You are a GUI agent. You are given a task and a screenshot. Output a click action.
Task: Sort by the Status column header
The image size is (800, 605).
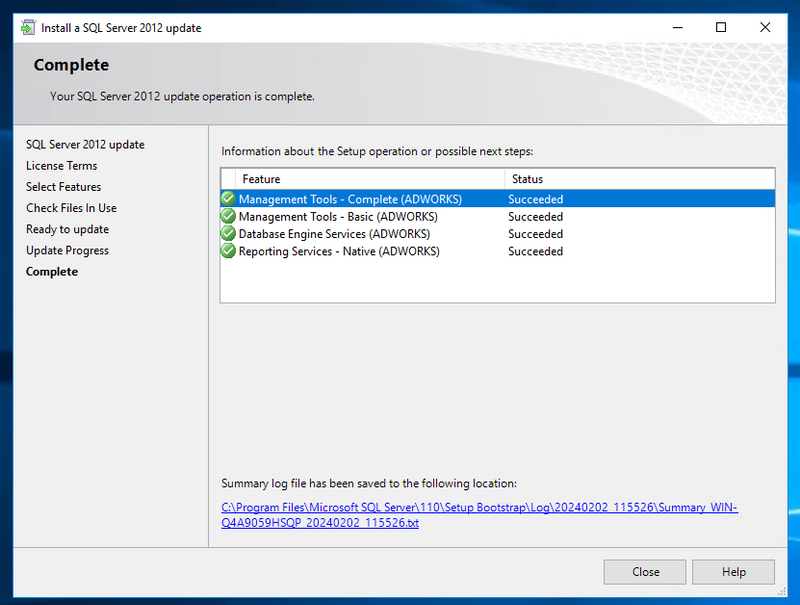(640, 179)
